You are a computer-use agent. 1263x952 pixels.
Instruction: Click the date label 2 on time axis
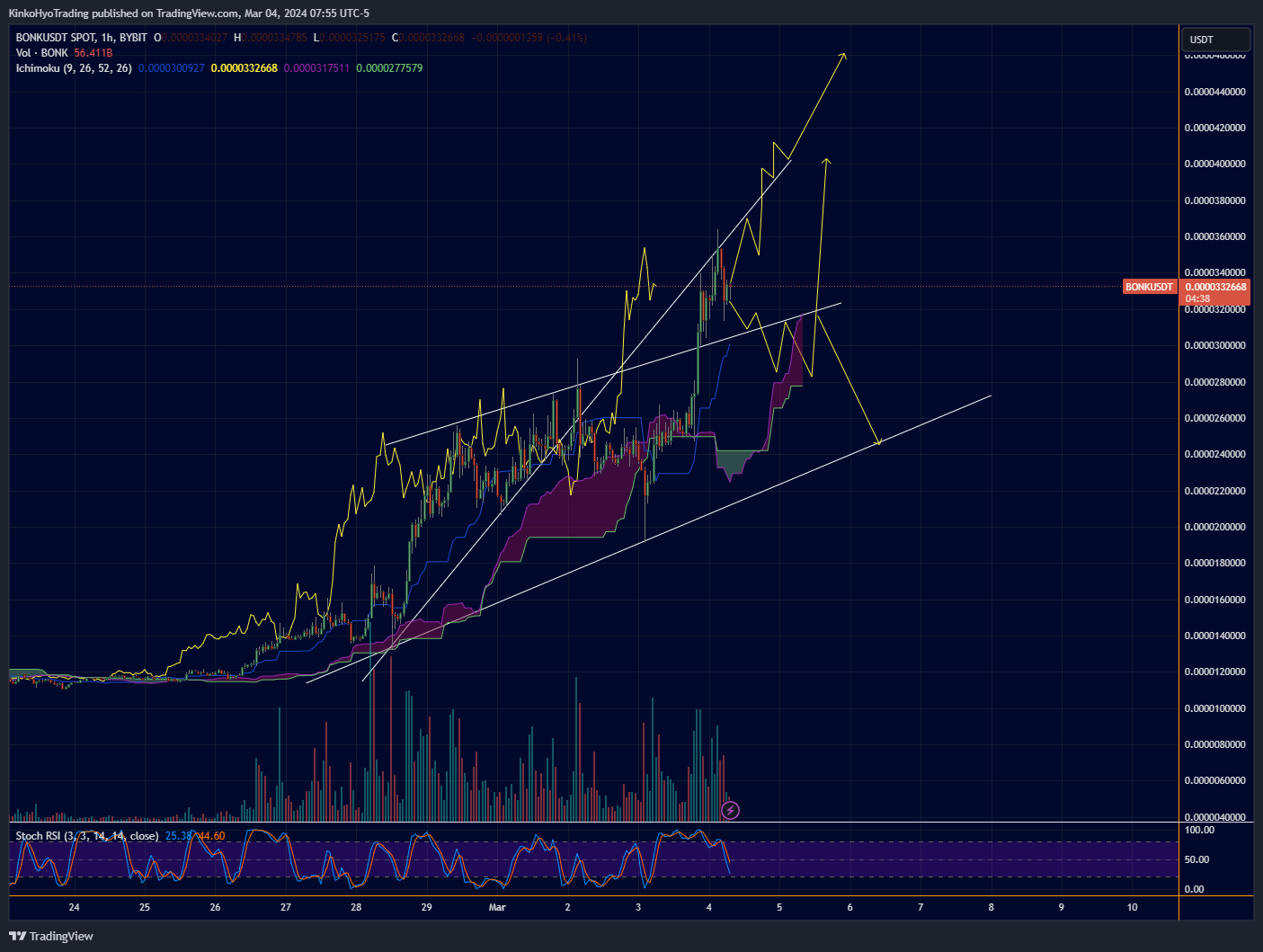[568, 907]
